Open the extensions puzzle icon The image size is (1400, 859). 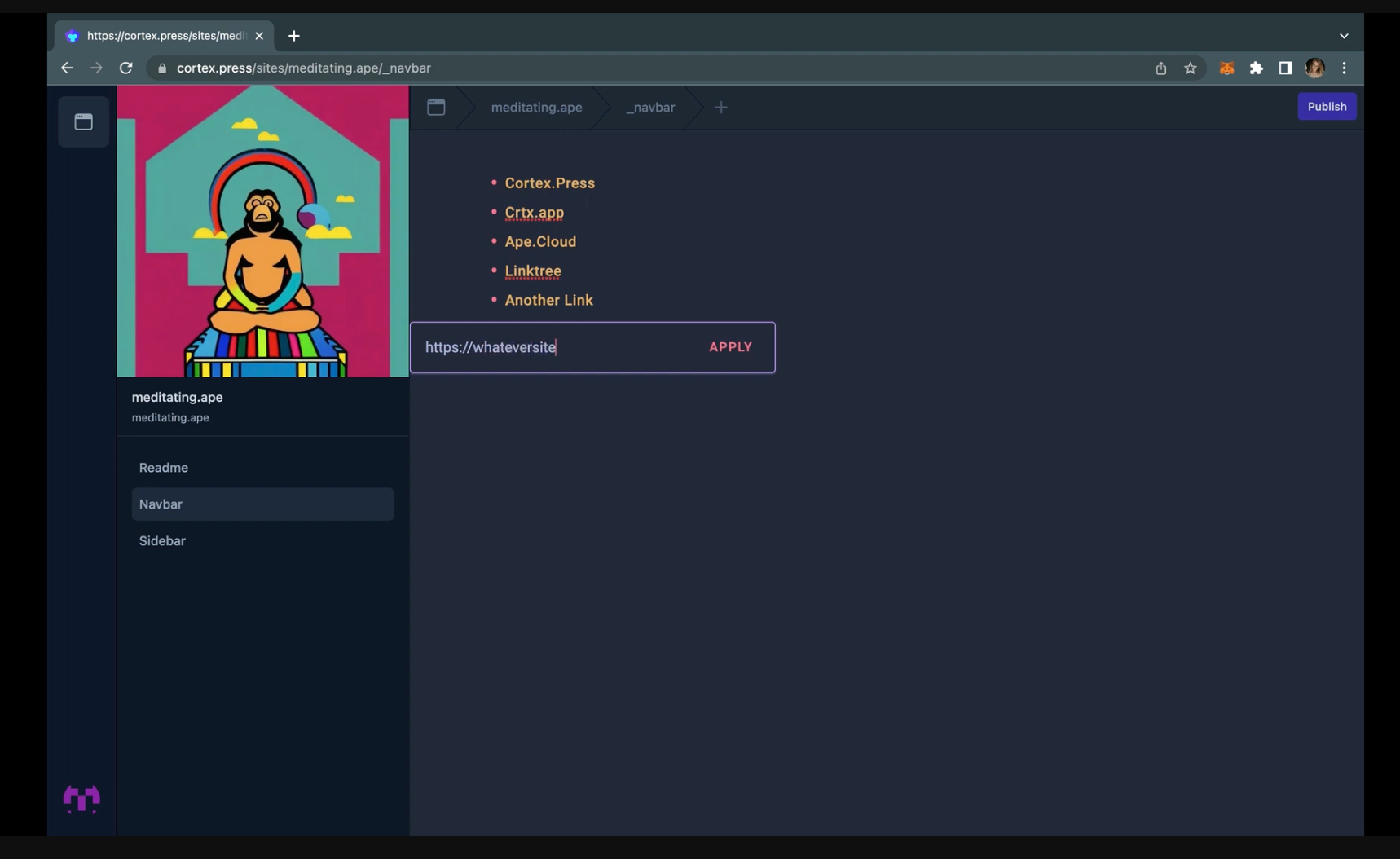click(1256, 68)
